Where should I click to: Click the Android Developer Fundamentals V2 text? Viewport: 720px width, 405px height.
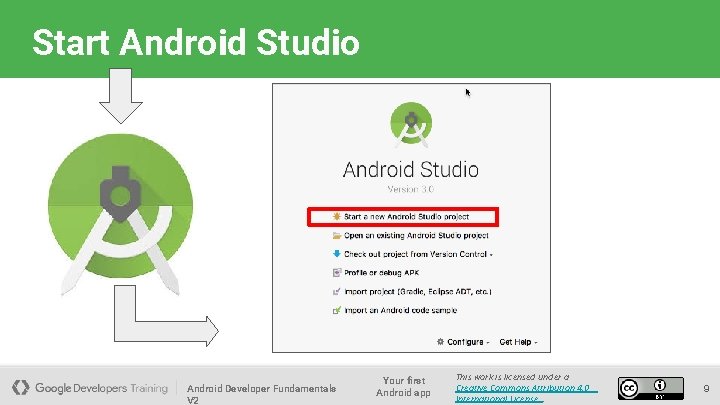[261, 394]
